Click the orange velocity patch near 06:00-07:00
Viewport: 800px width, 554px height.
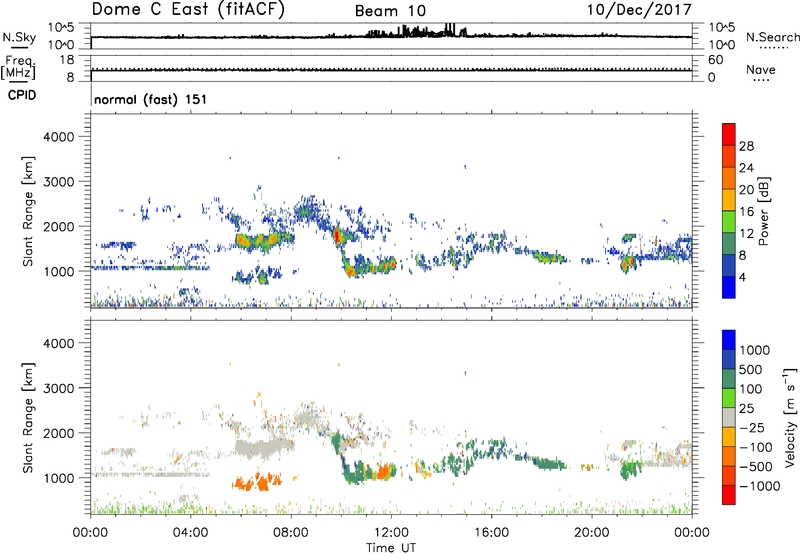pyautogui.click(x=257, y=482)
